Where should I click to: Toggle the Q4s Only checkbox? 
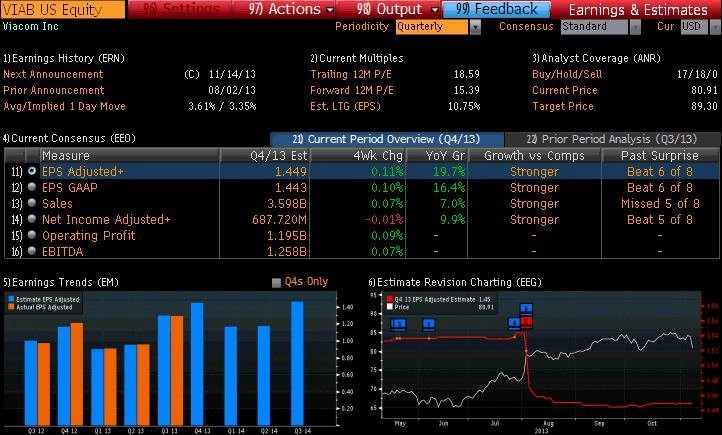click(276, 283)
